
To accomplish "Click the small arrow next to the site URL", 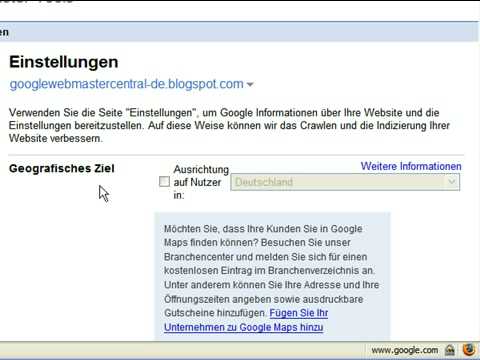I will click(250, 85).
